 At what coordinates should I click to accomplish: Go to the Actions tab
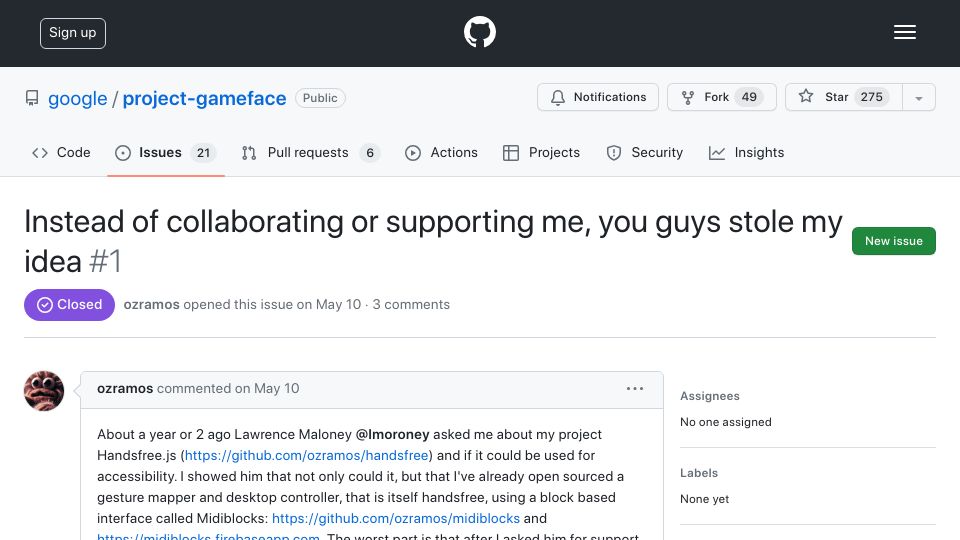(441, 152)
